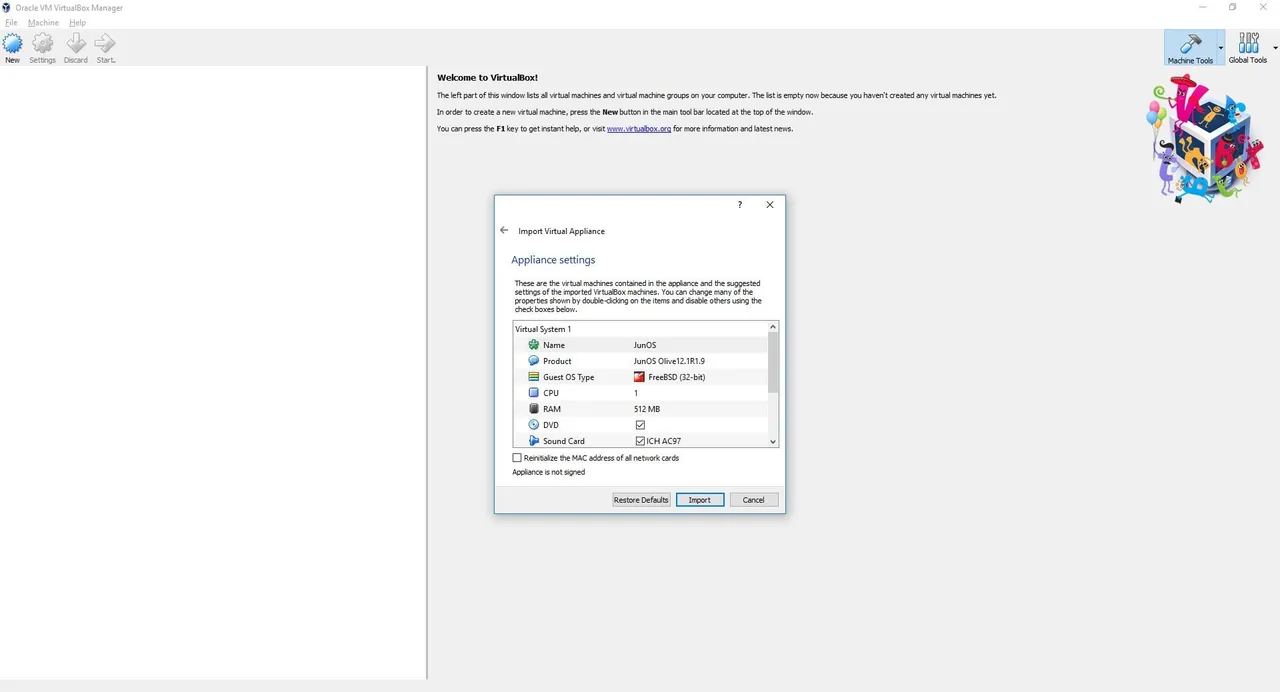
Task: Select the JunOS name value
Action: 645,345
